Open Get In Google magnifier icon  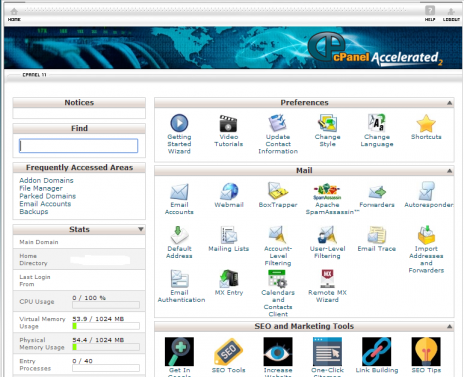click(179, 351)
